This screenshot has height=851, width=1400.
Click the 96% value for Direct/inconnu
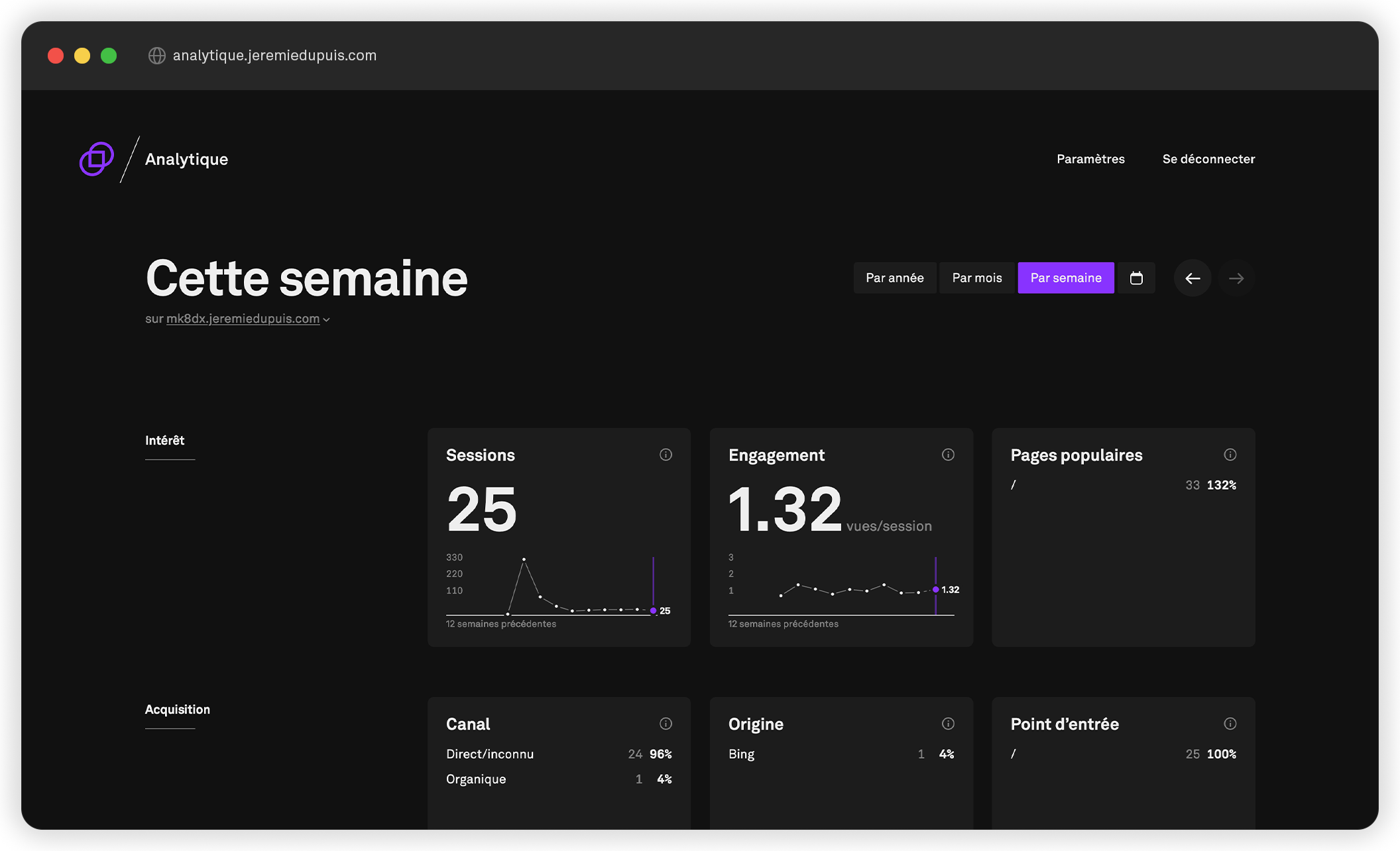point(661,754)
